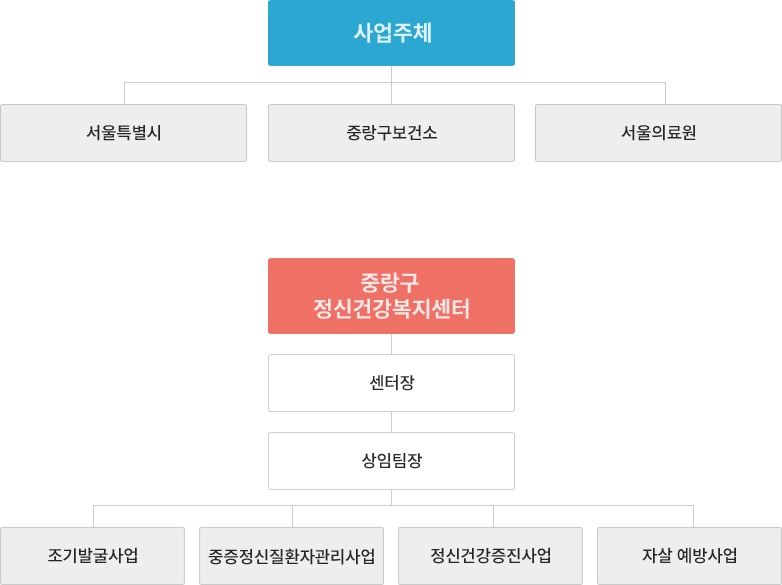Click connector between 사업주체 and 중랑구보건소
Viewport: 782px width, 585px height.
(x=391, y=85)
